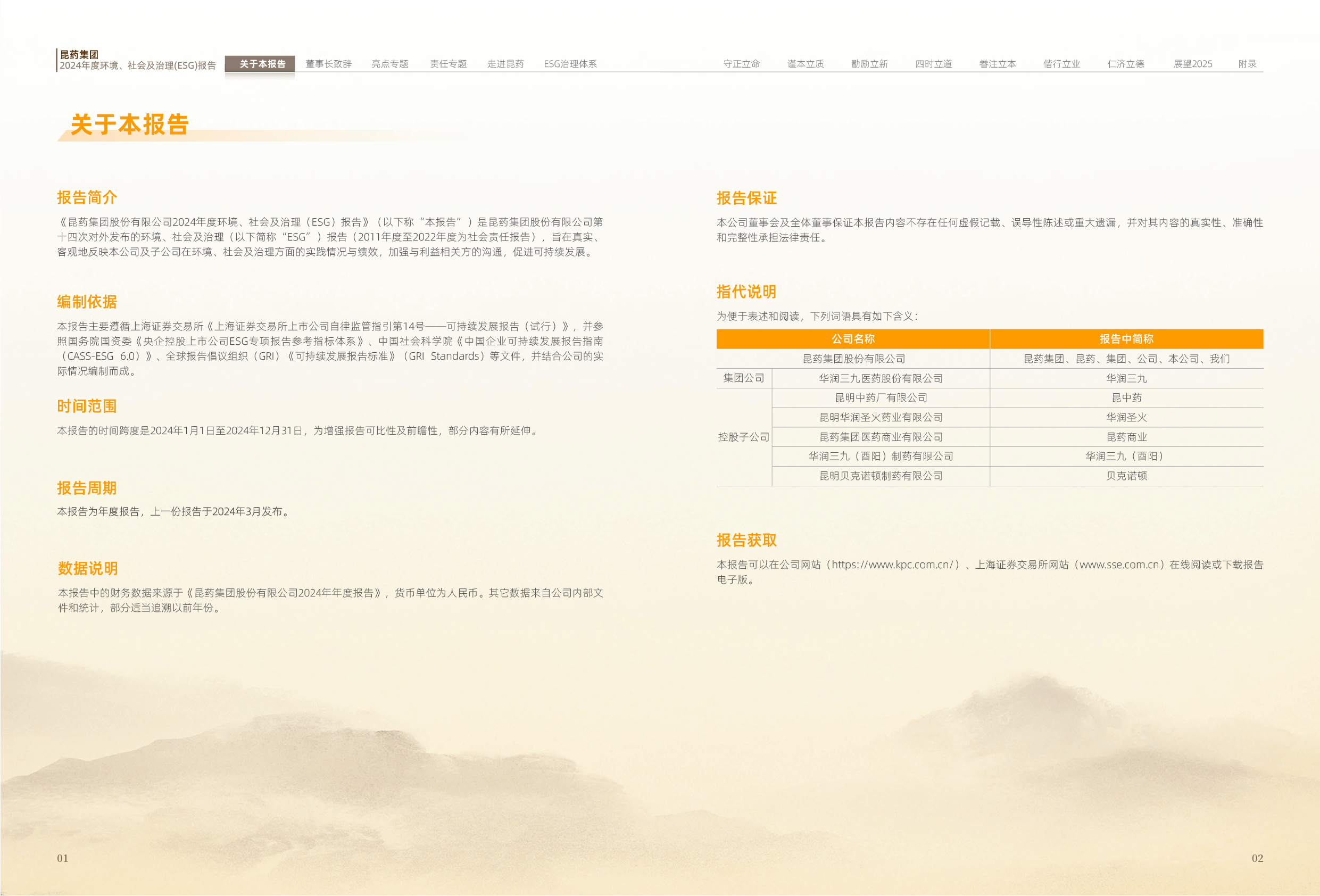Select the 指代说明 heading
1320x896 pixels.
tap(746, 292)
